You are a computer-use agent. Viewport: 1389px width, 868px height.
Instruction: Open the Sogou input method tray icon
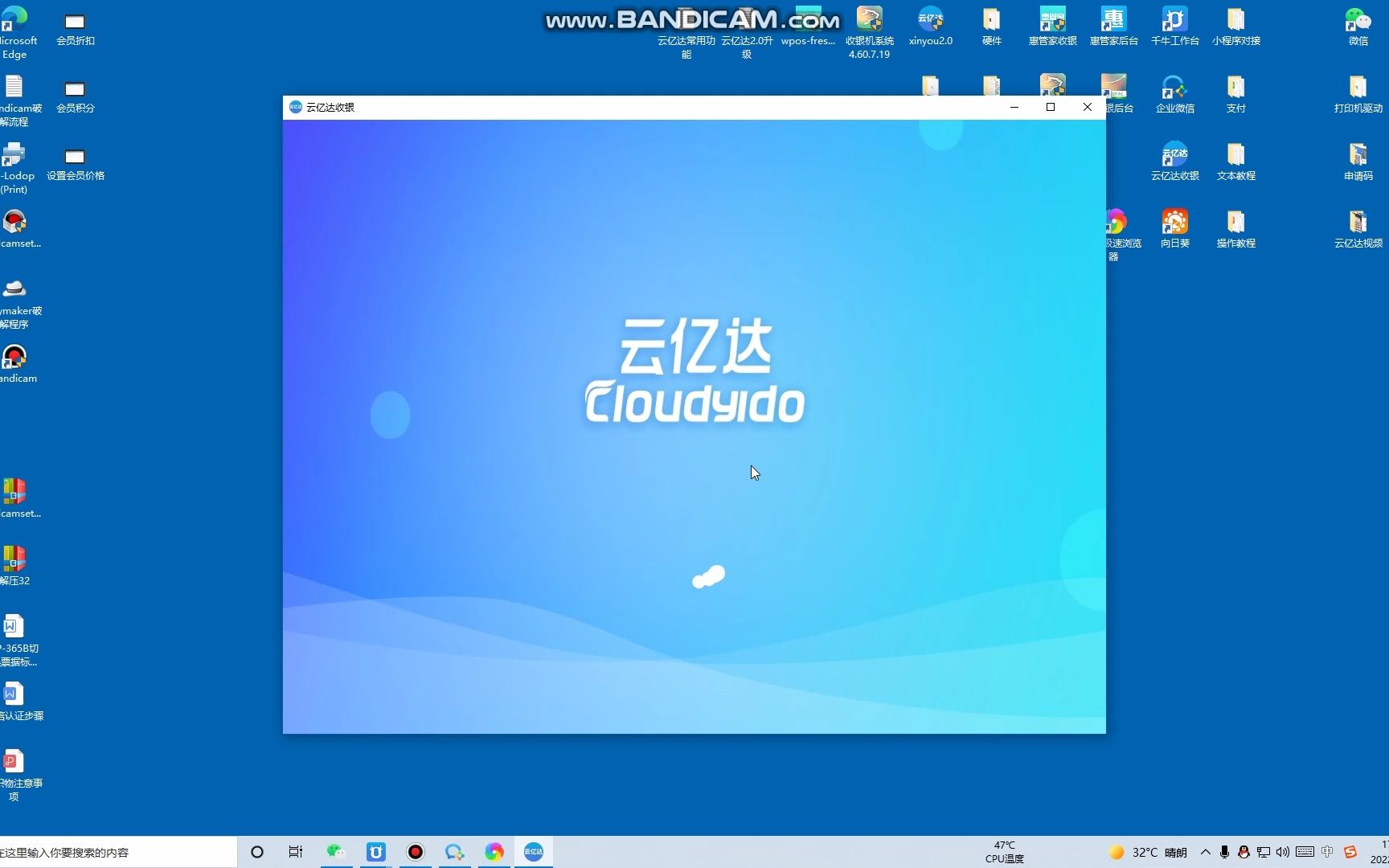1350,852
